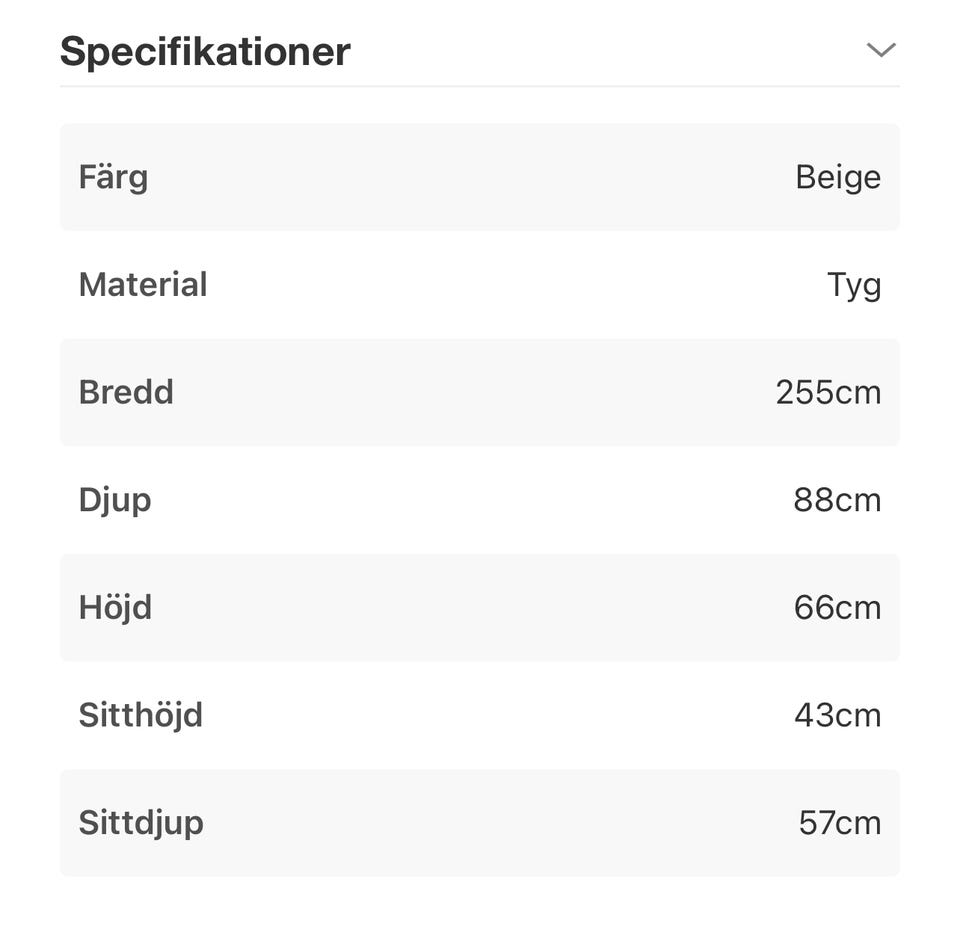Collapse the Specifikationer section chevron
This screenshot has width=960, height=938.
click(x=880, y=50)
